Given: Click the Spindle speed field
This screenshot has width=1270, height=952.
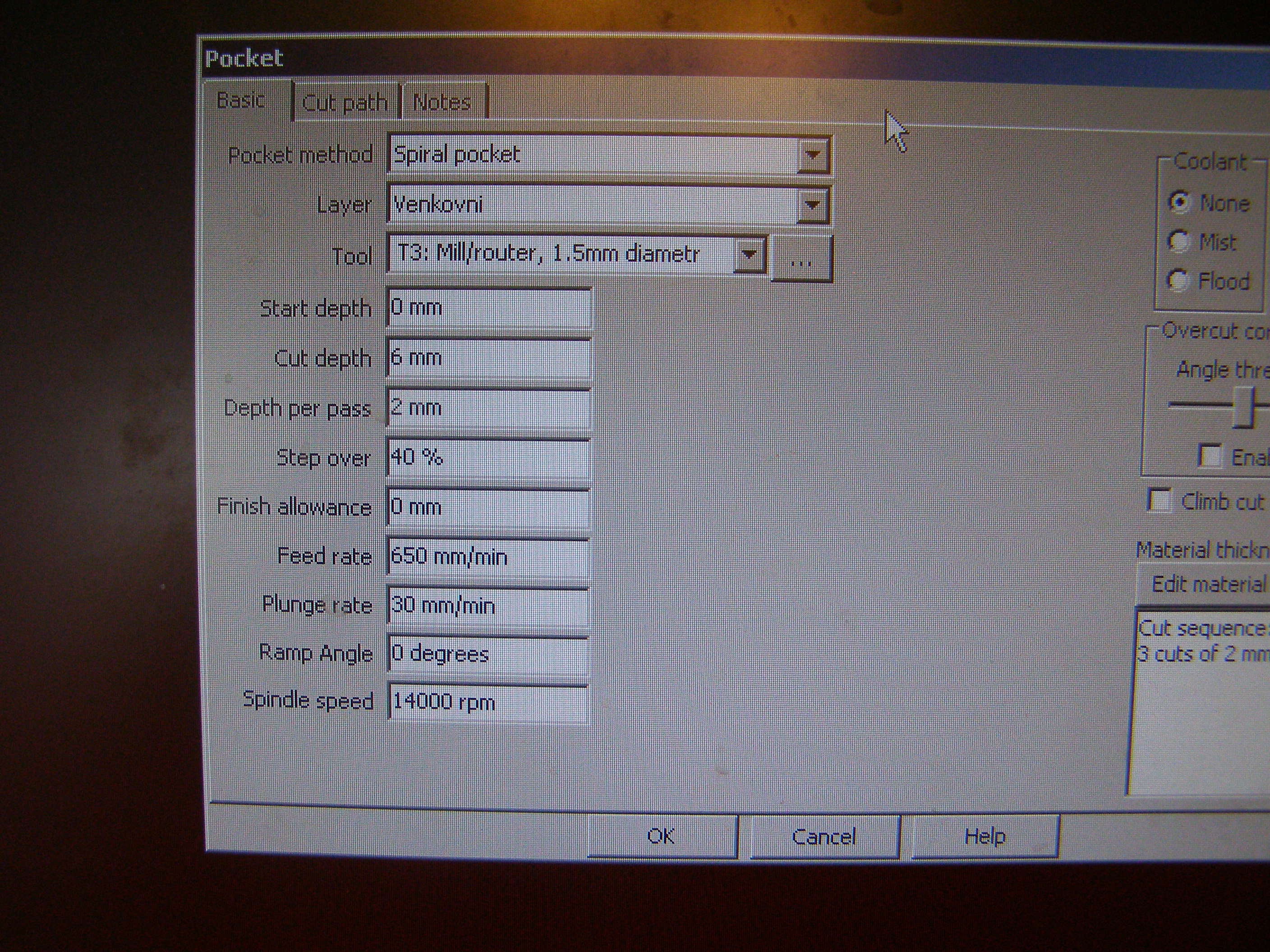Looking at the screenshot, I should click(488, 702).
